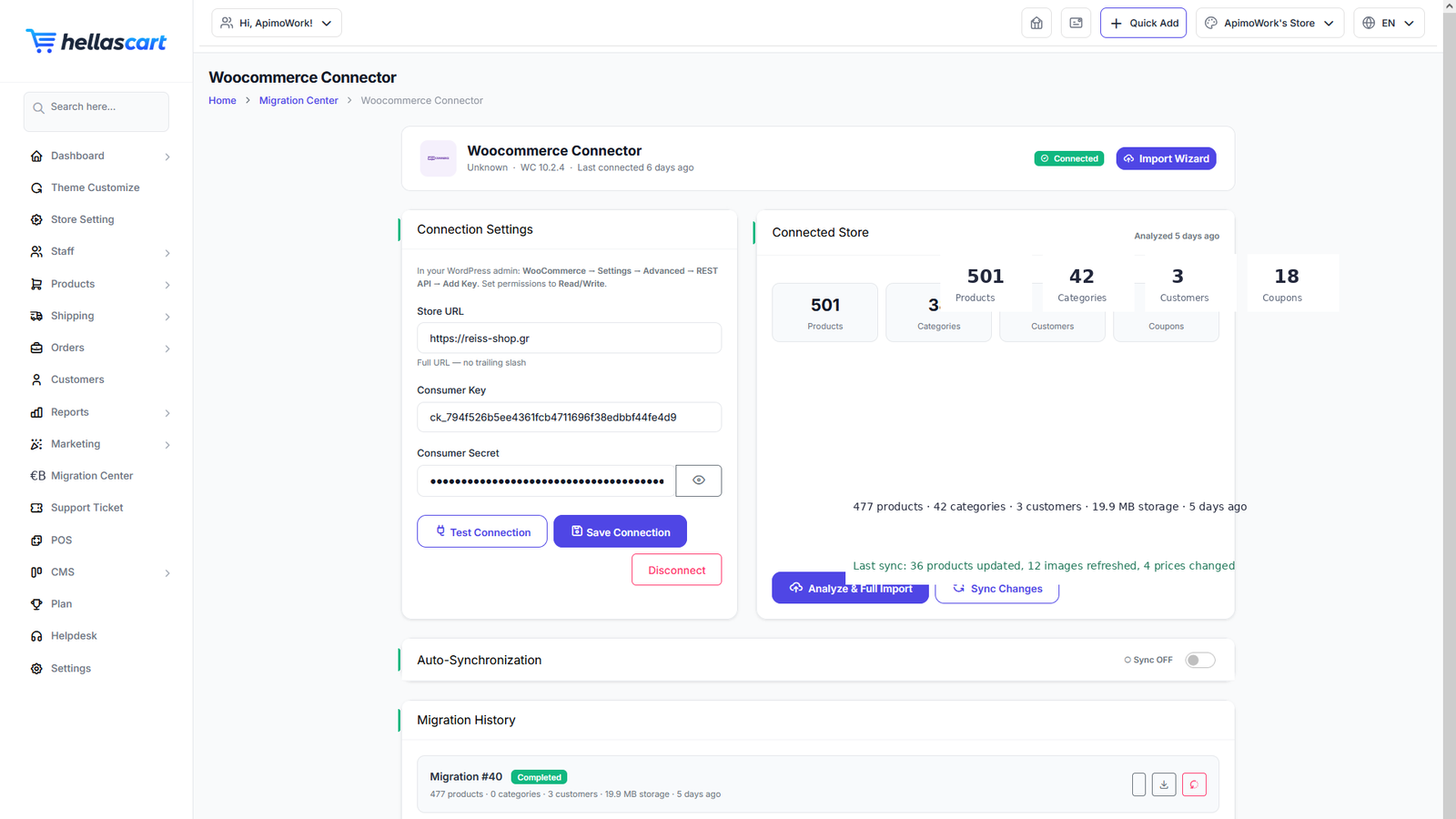Viewport: 1456px width, 819px height.
Task: Launch the Import Wizard
Action: 1166,158
